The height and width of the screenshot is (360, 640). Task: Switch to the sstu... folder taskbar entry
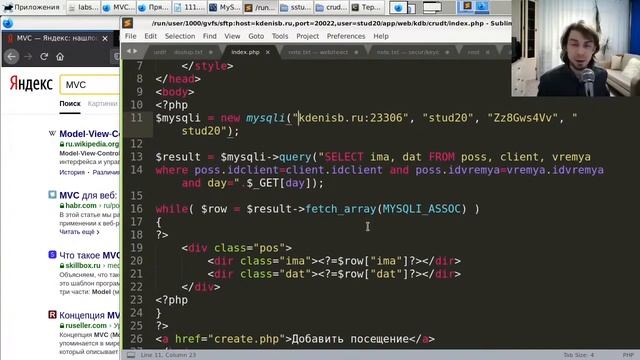296,7
